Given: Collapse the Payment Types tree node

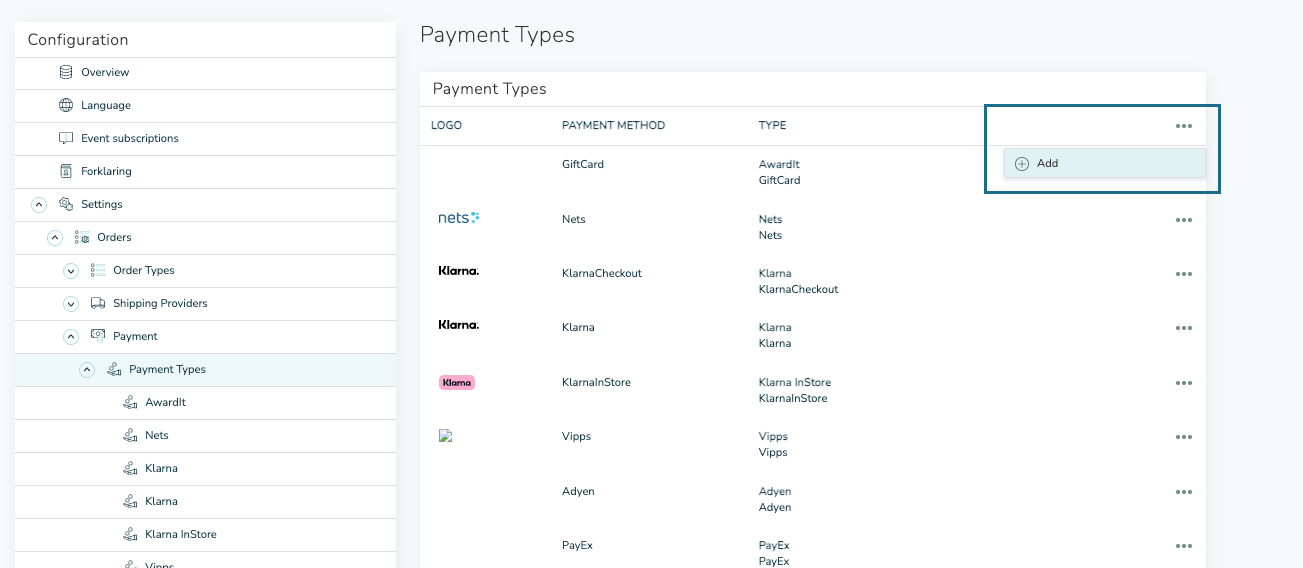Looking at the screenshot, I should tap(87, 369).
